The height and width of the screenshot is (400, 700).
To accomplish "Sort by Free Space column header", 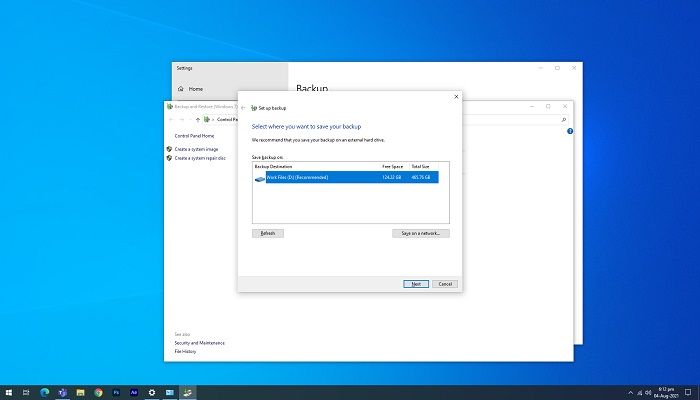I will [x=391, y=166].
